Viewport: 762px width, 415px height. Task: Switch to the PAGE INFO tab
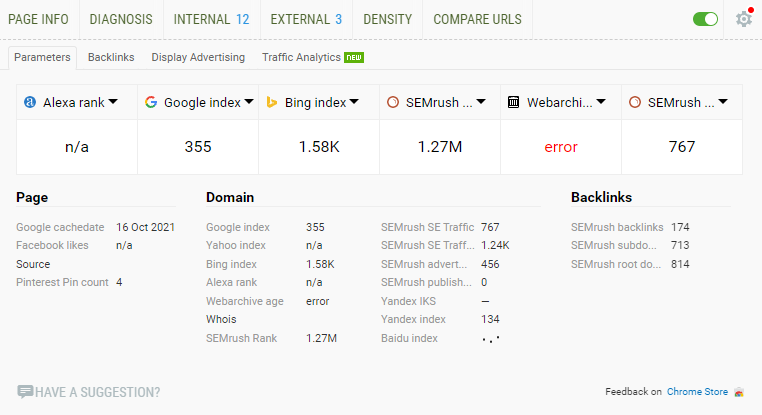(38, 19)
